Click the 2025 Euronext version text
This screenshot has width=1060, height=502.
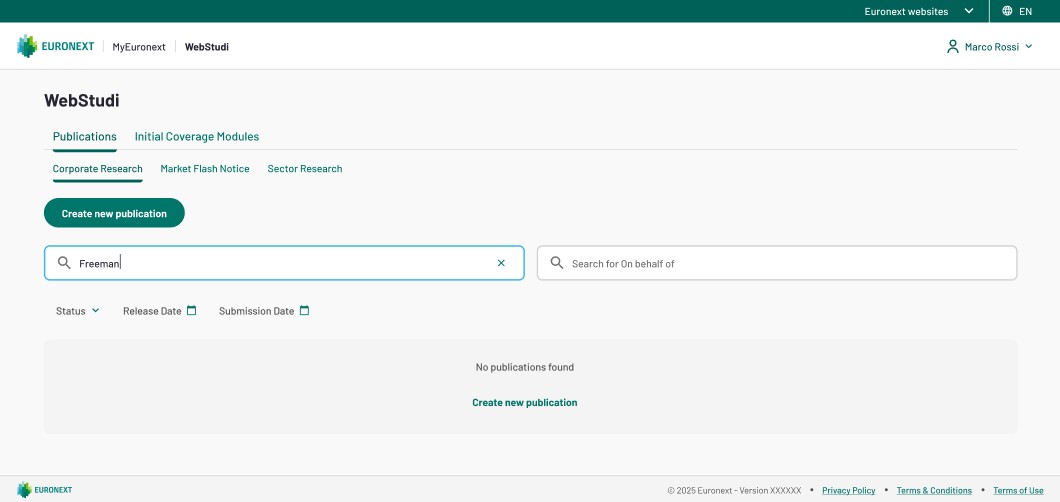734,491
